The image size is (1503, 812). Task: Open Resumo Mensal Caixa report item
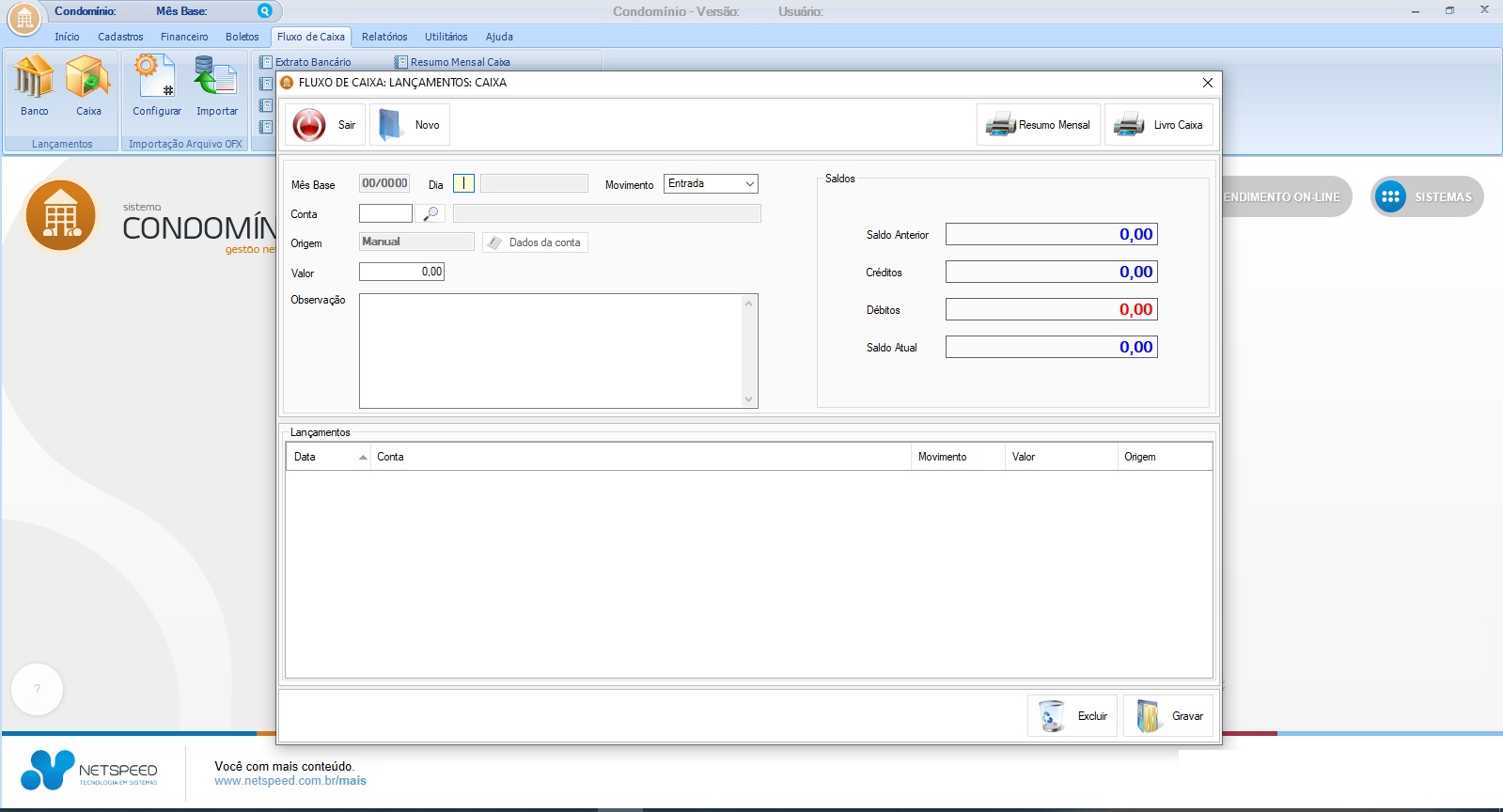(x=453, y=62)
